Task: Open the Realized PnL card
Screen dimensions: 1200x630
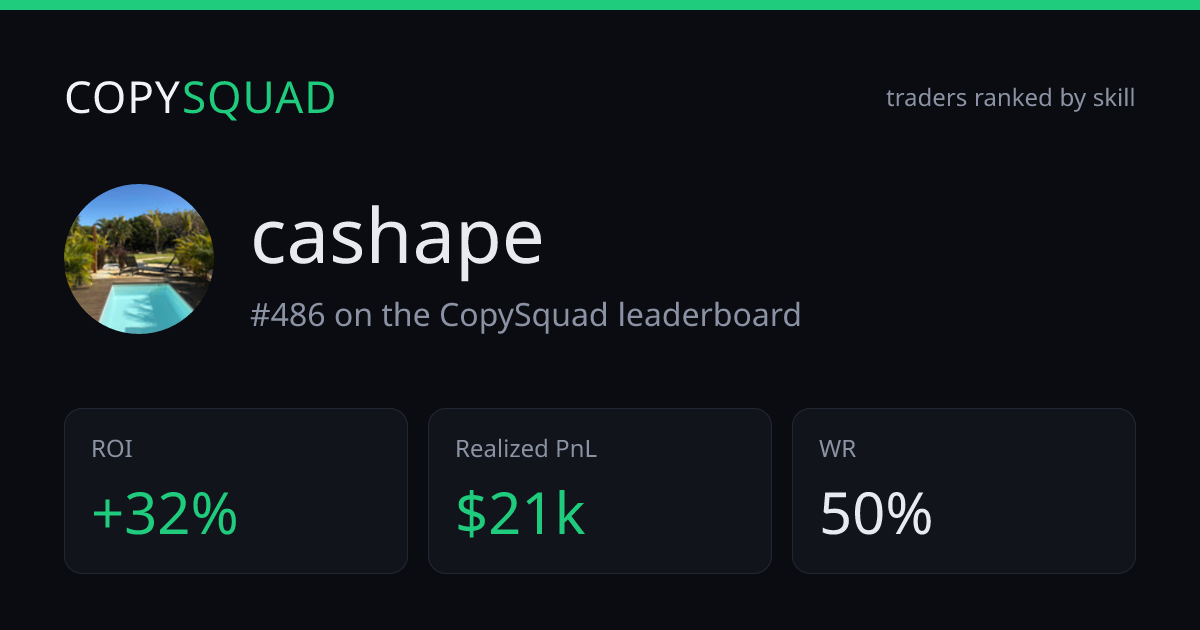Action: coord(600,491)
